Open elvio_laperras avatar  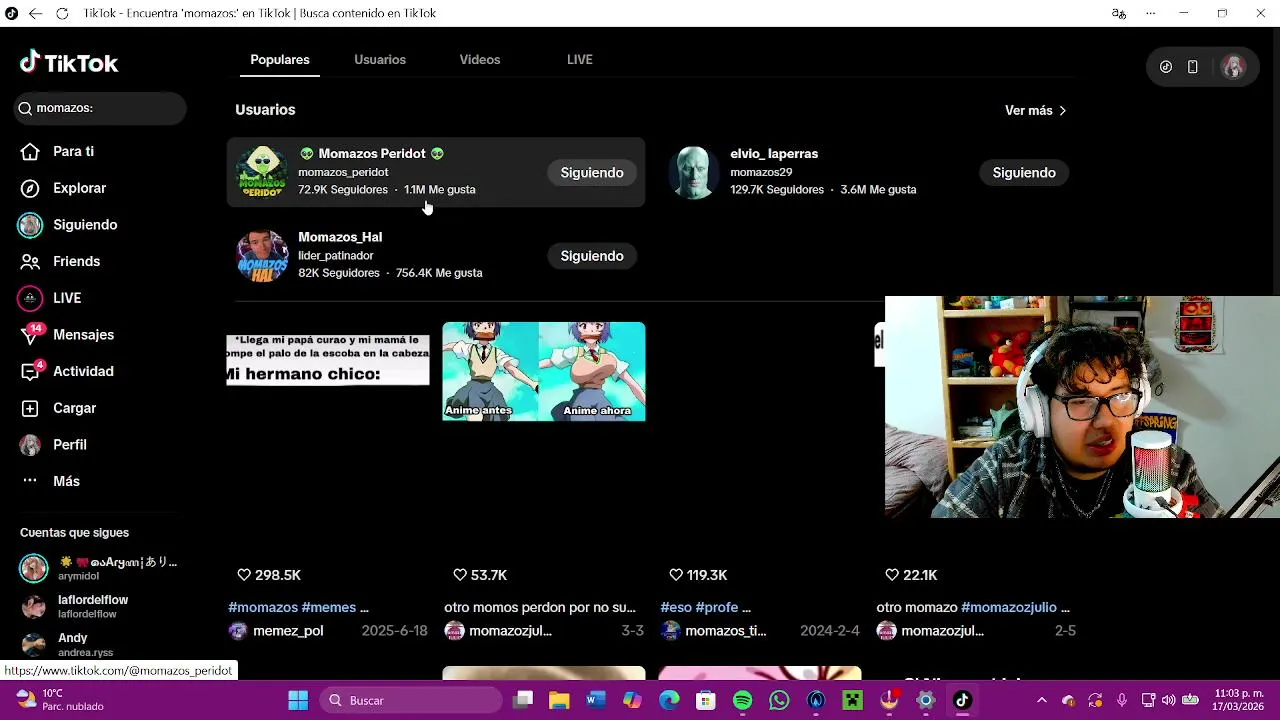click(694, 172)
